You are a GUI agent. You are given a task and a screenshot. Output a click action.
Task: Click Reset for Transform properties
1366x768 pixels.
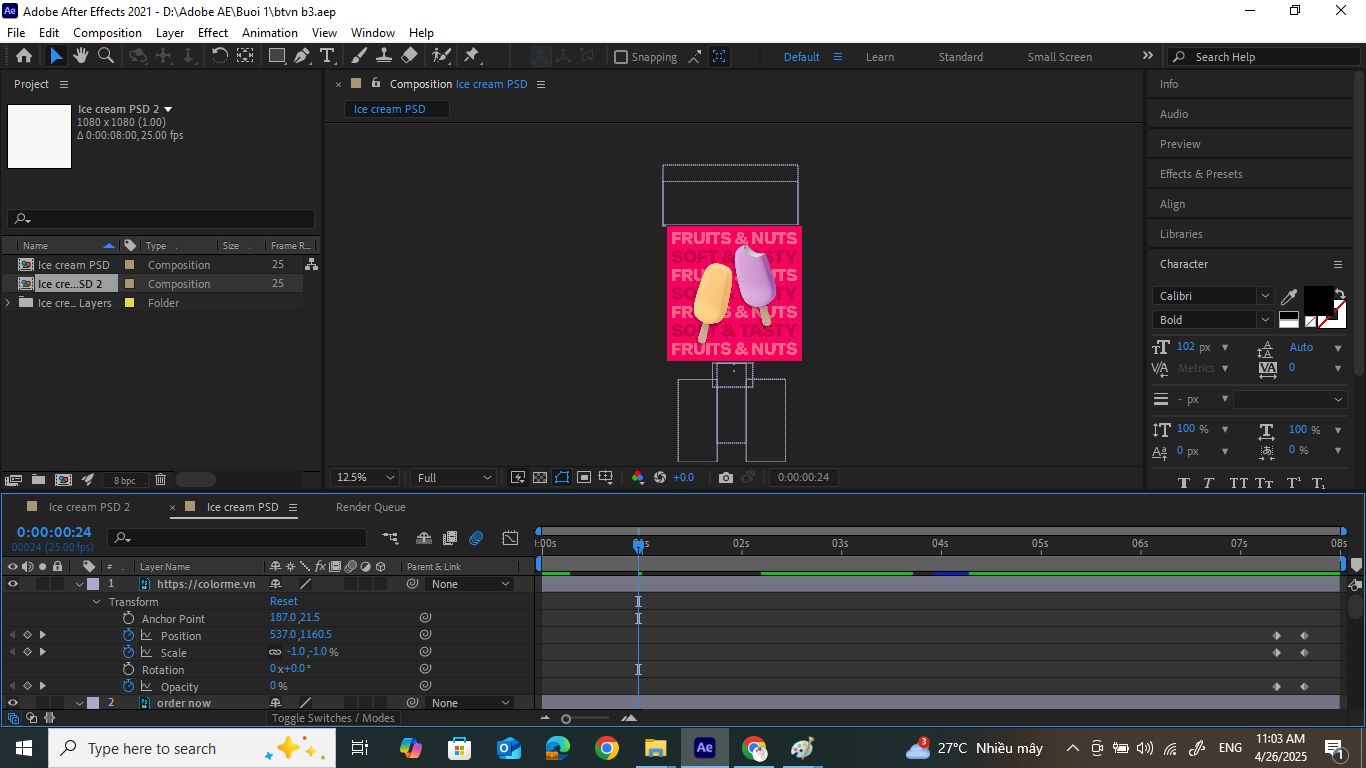[284, 601]
